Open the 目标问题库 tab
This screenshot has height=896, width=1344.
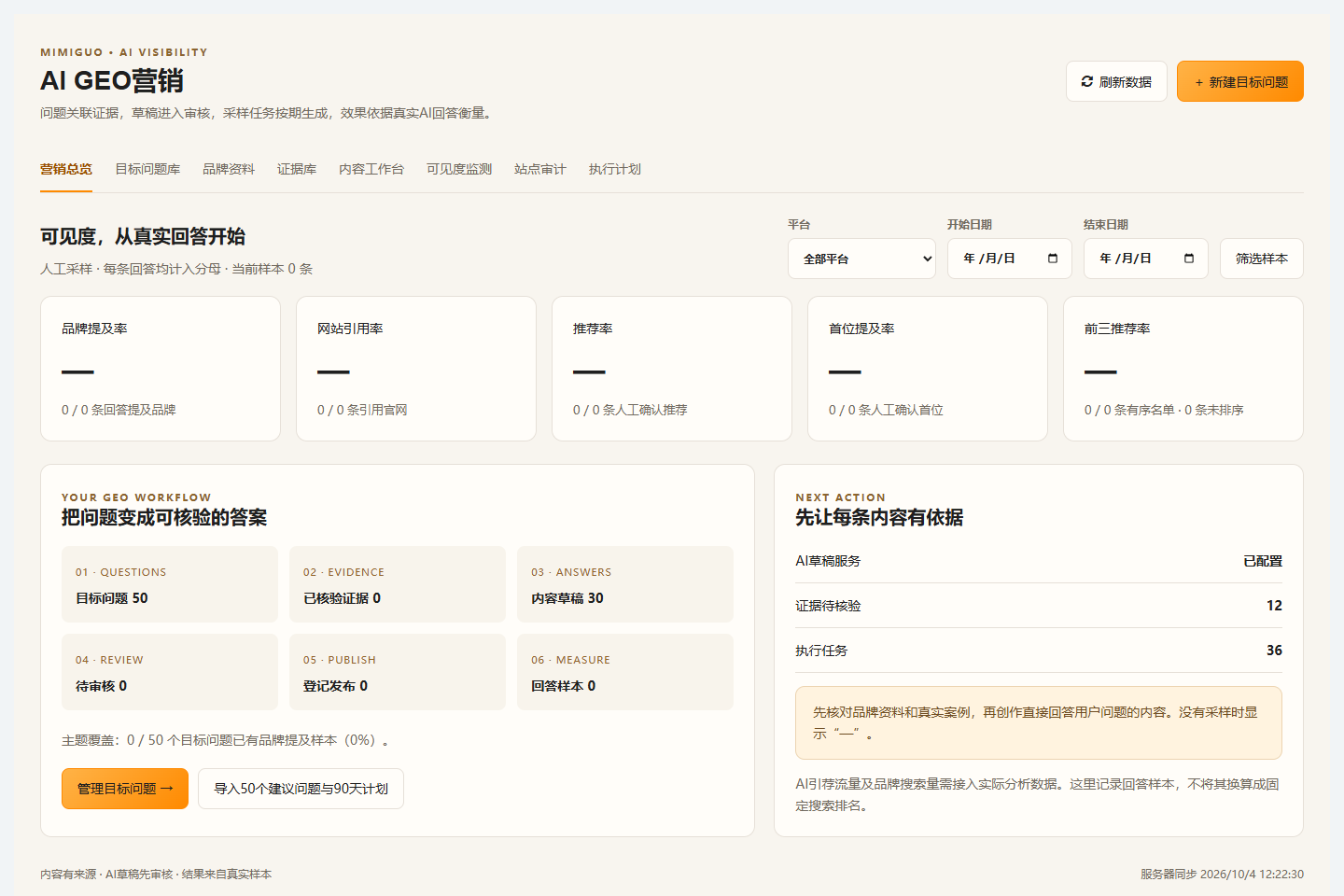click(x=147, y=169)
